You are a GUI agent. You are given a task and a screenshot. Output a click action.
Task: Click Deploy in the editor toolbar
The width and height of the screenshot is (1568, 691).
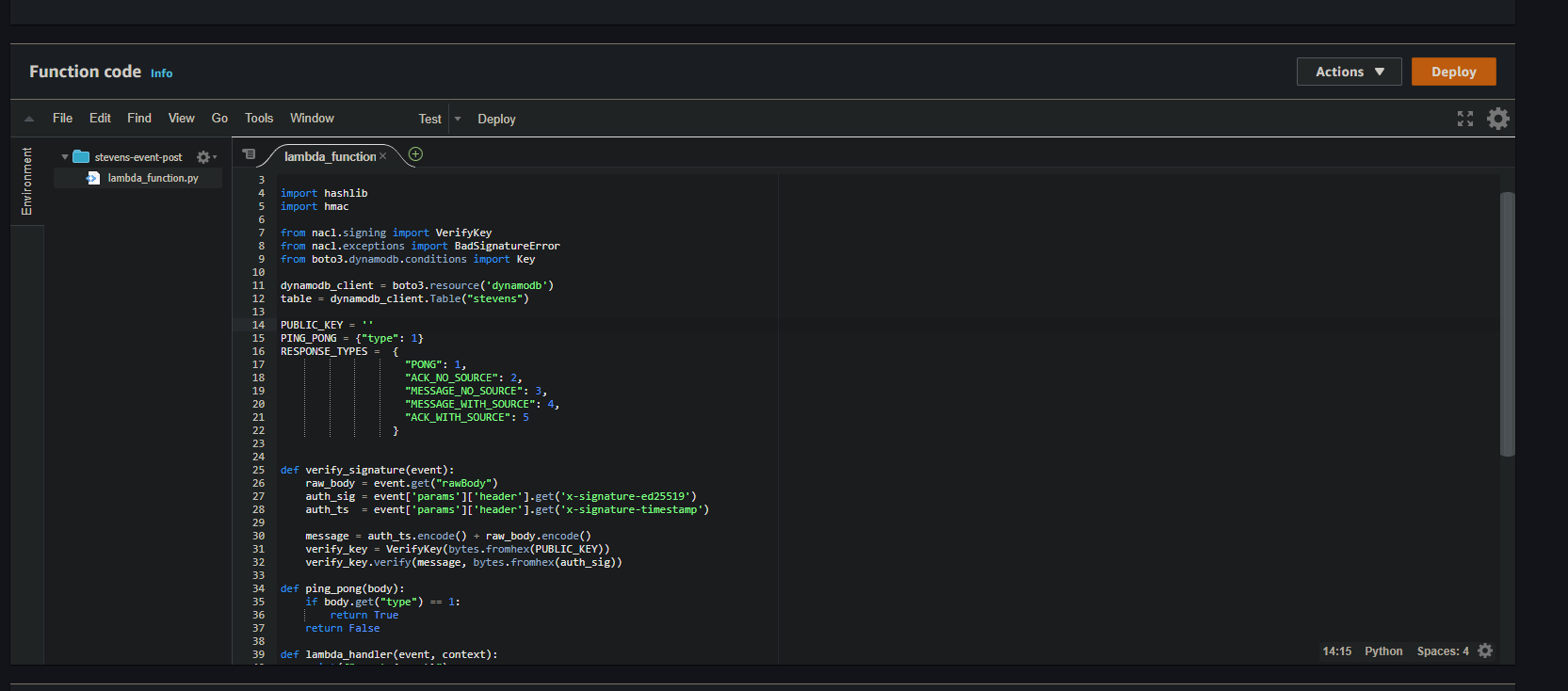tap(496, 119)
